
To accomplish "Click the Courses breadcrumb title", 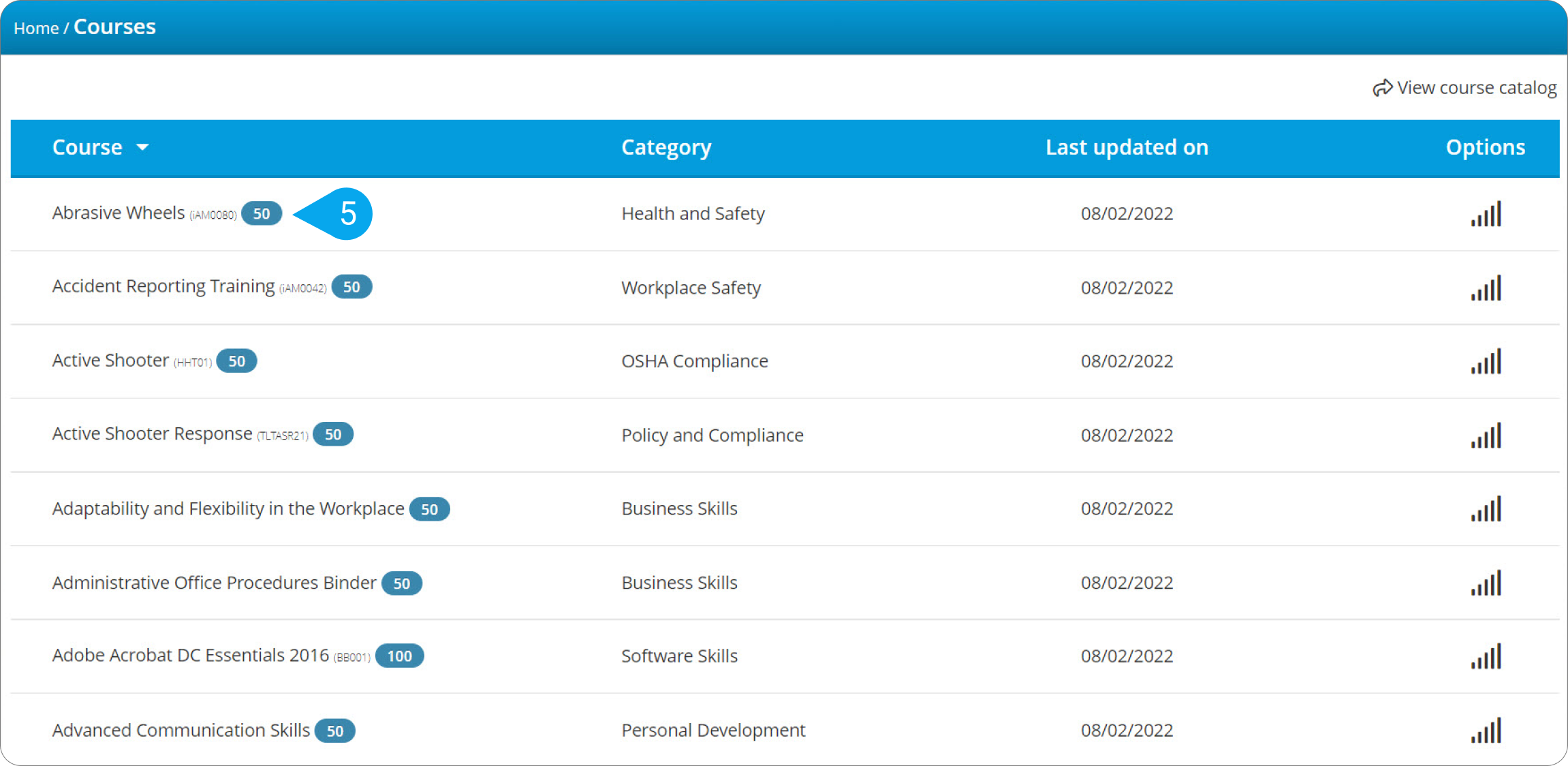I will [x=114, y=27].
